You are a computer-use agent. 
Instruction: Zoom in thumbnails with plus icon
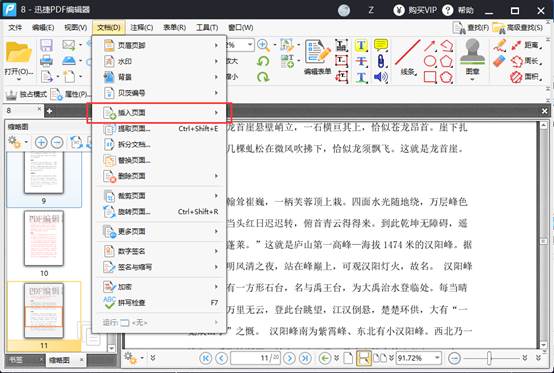(x=41, y=142)
